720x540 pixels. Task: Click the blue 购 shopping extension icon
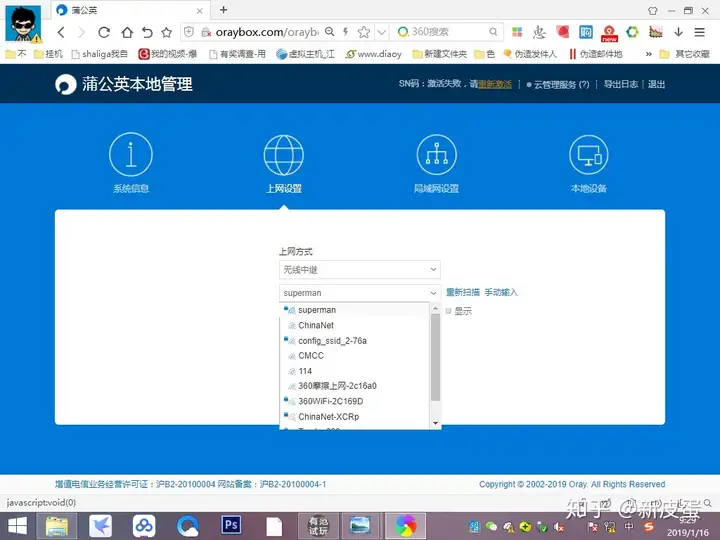[x=585, y=32]
